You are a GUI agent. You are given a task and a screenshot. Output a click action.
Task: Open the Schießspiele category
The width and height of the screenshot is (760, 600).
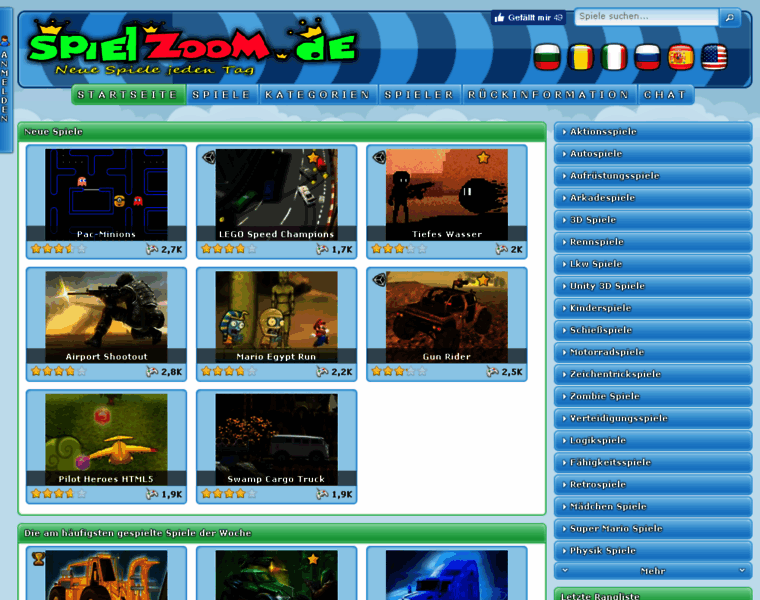[x=653, y=330]
